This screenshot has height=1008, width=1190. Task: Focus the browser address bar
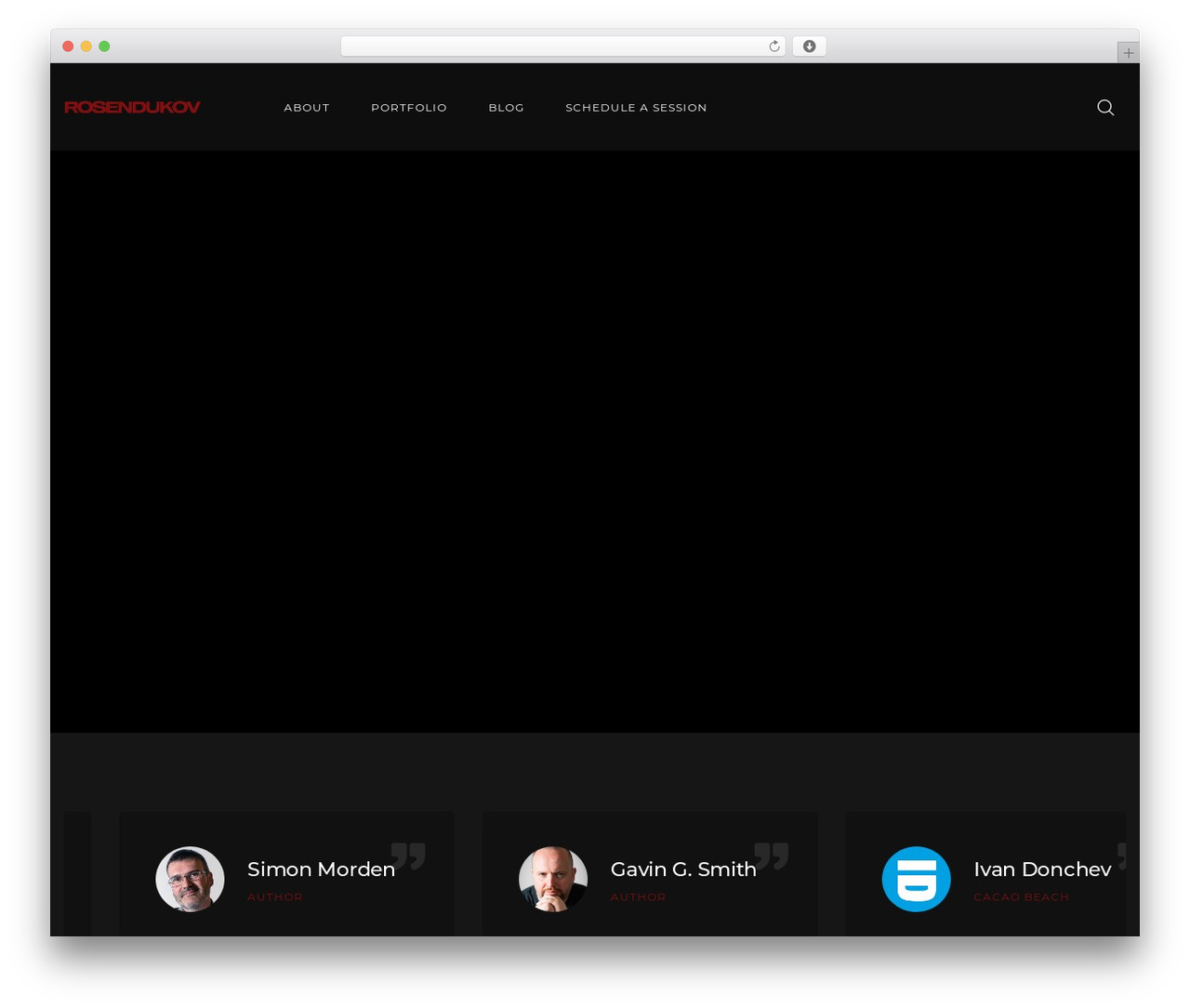click(563, 46)
